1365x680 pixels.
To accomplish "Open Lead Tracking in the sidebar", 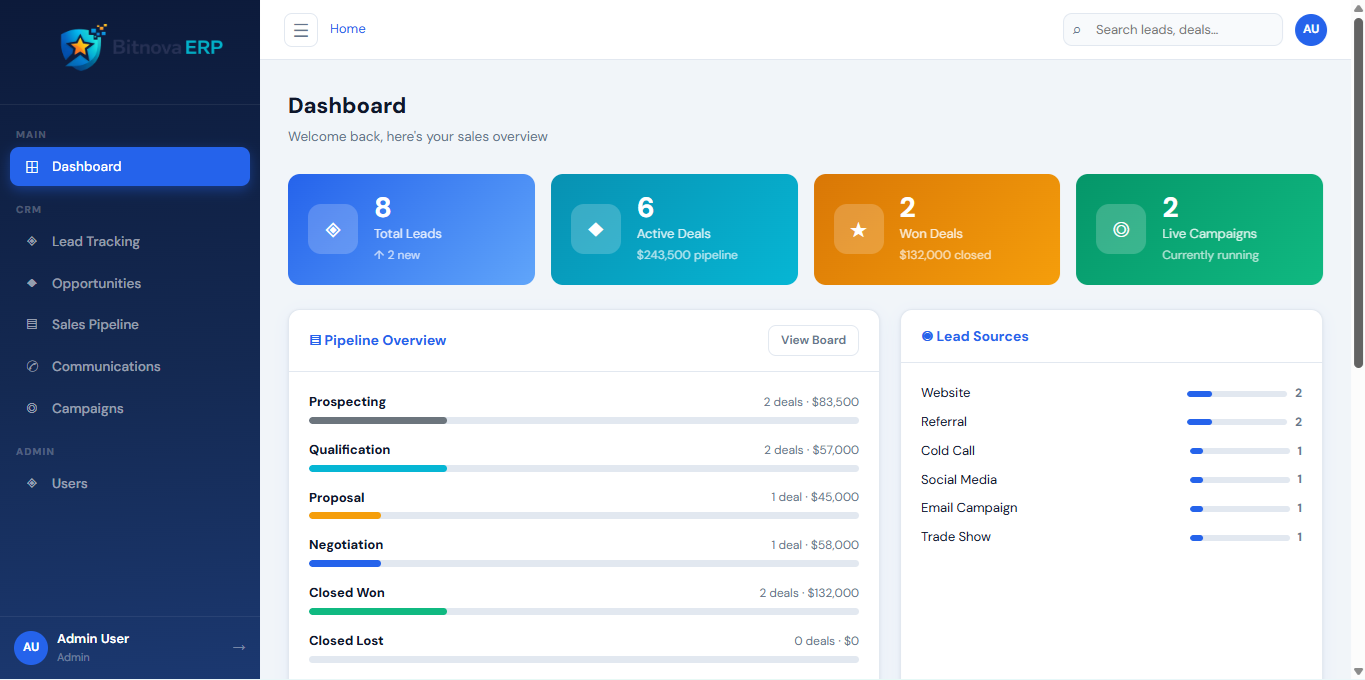I will click(96, 241).
